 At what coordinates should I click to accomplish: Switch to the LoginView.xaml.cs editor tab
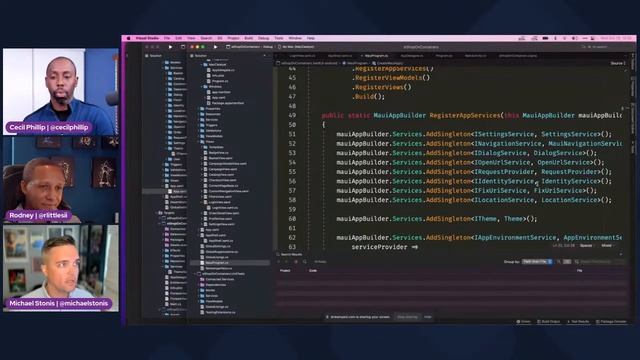point(302,56)
